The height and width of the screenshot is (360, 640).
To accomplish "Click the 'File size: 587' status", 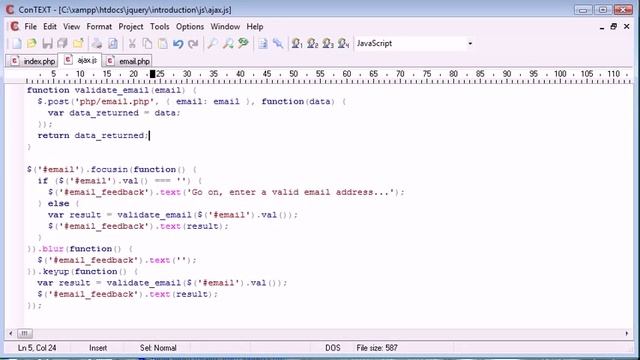I will 377,348.
